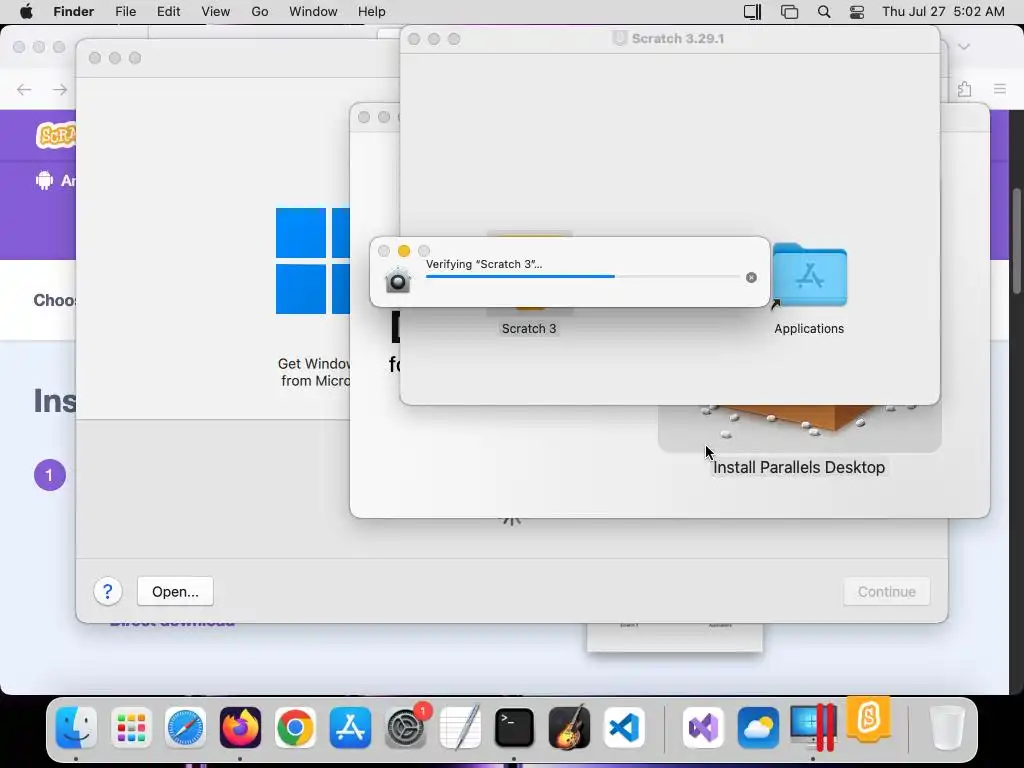
Task: Open System Settings in the dock
Action: 406,727
